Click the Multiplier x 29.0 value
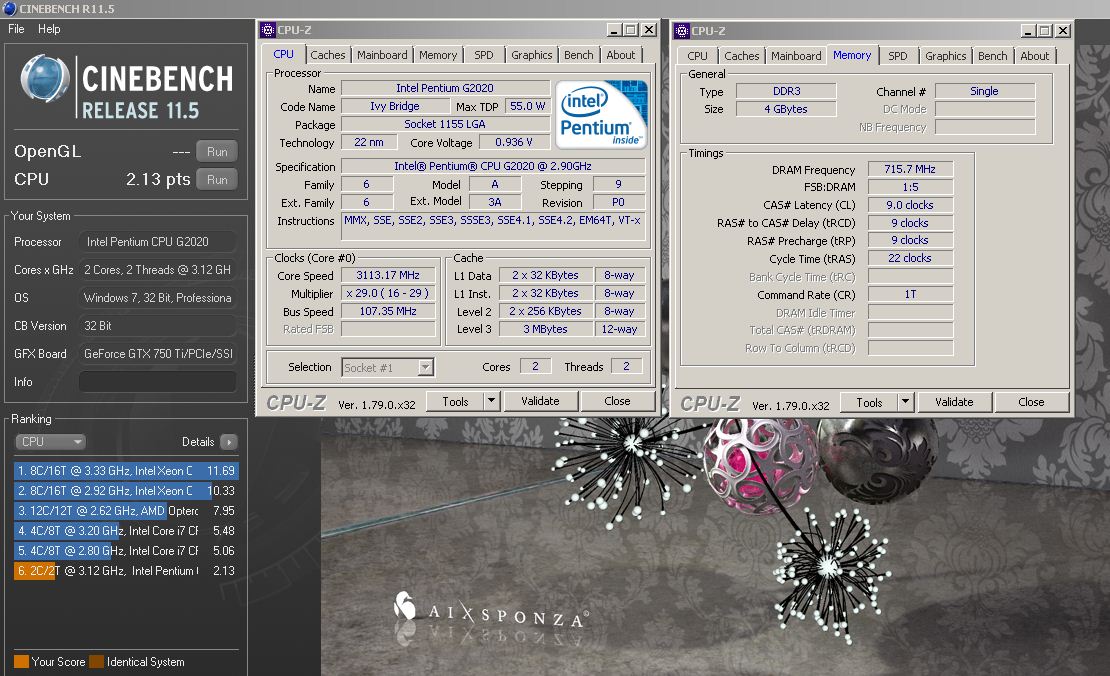Image resolution: width=1110 pixels, height=676 pixels. 388,293
